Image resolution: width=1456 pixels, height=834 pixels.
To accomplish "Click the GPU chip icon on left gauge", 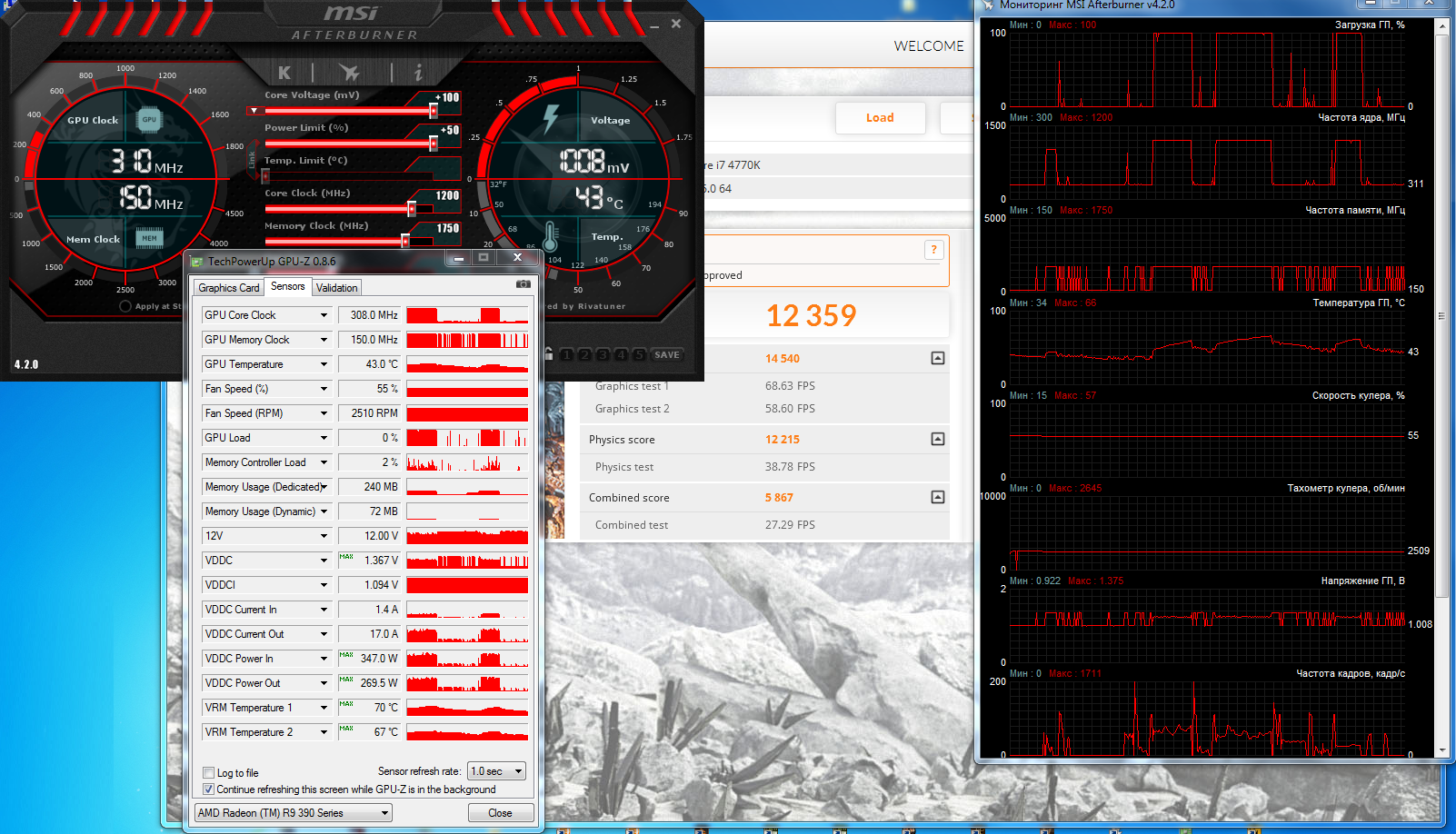I will tap(149, 119).
